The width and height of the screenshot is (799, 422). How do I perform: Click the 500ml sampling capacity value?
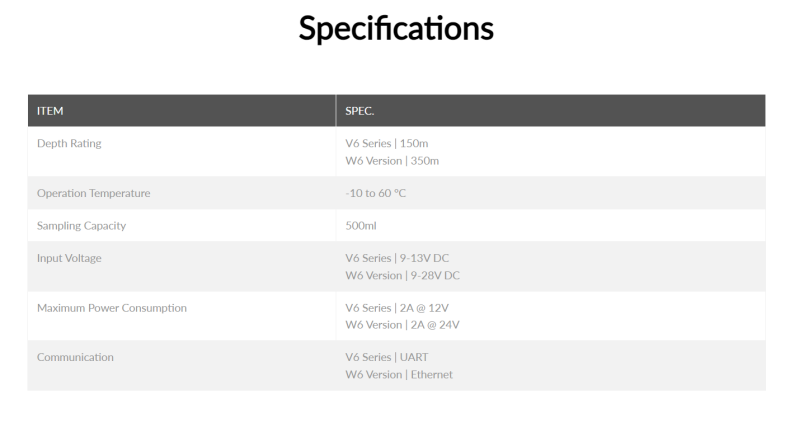(361, 225)
